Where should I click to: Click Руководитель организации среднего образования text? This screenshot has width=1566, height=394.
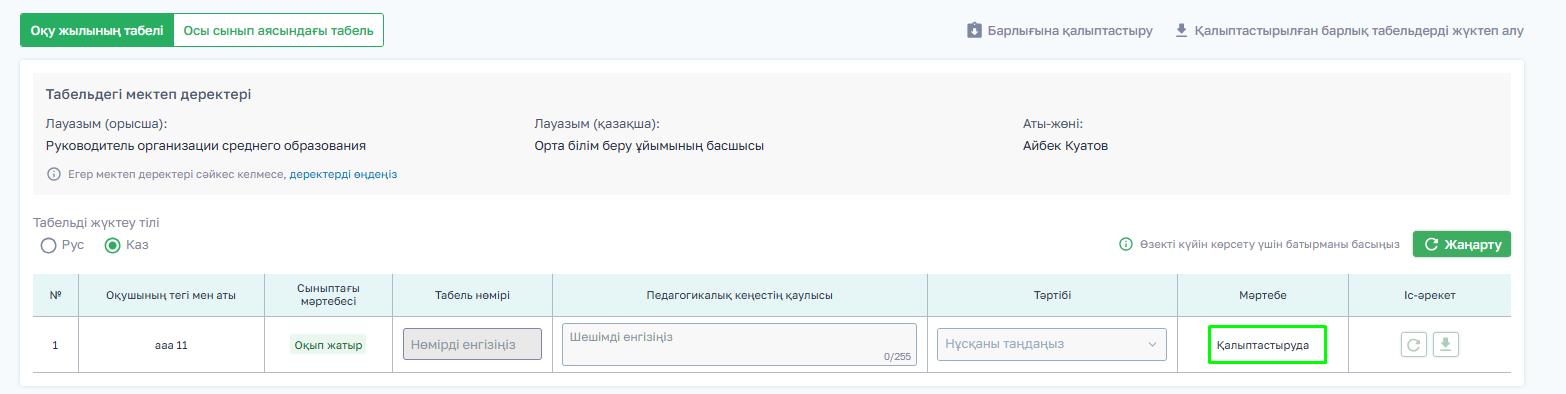pyautogui.click(x=206, y=146)
